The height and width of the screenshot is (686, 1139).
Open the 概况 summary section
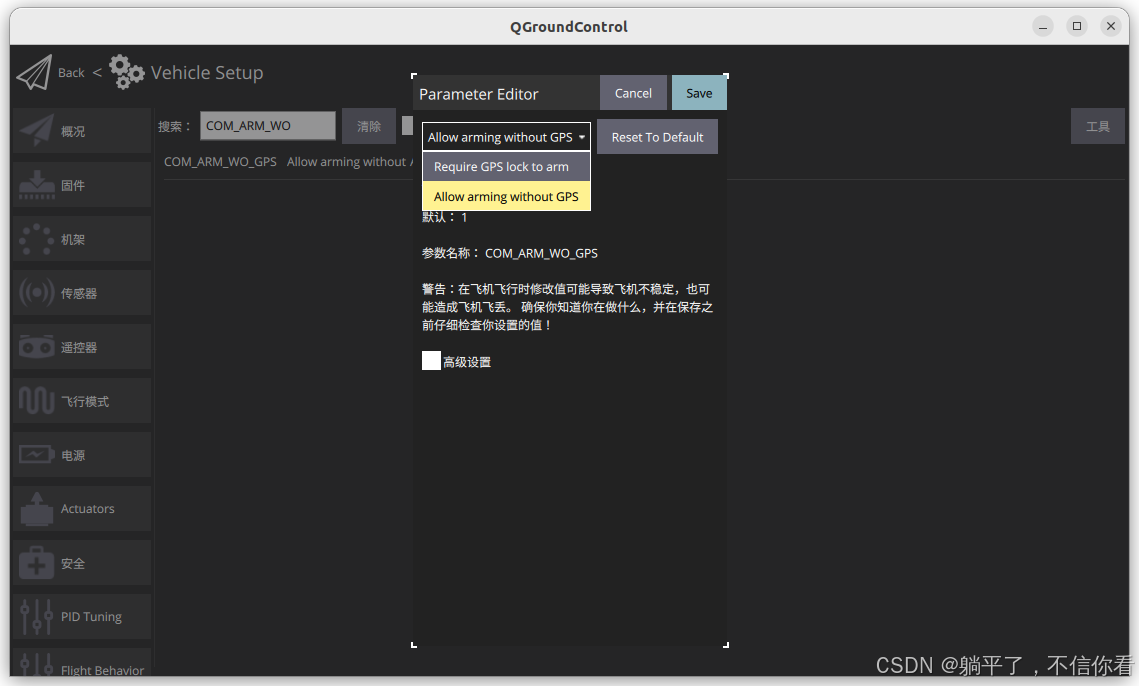click(x=81, y=131)
